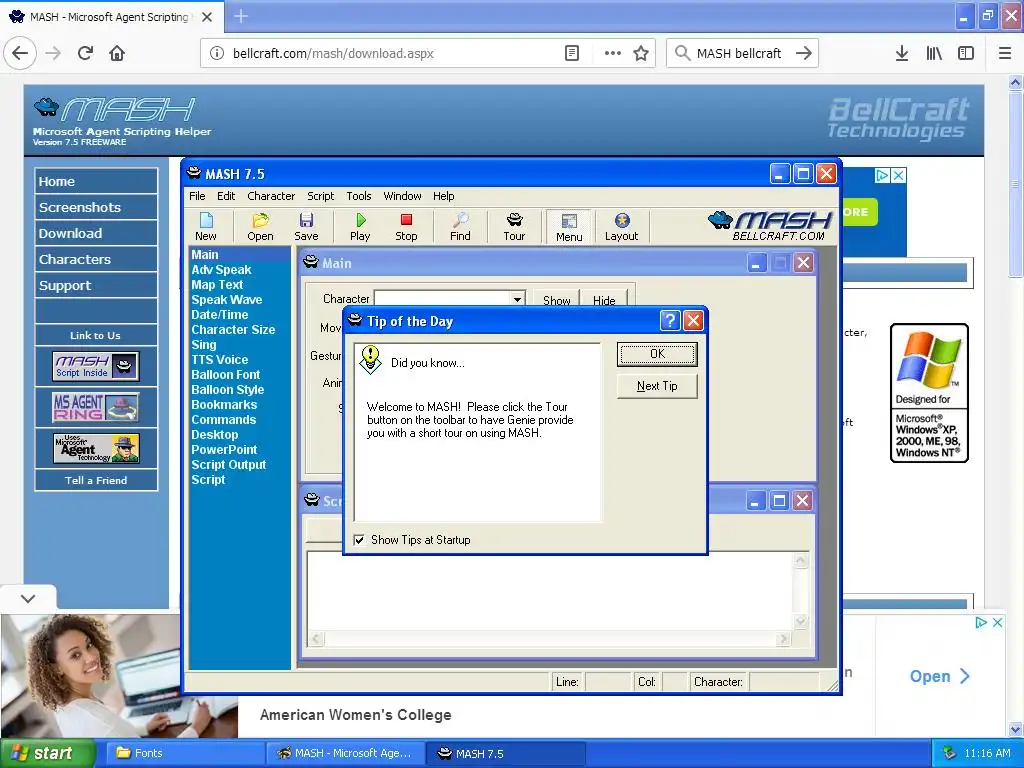1024x768 pixels.
Task: Toggle Reader View icon in address bar
Action: (x=571, y=53)
